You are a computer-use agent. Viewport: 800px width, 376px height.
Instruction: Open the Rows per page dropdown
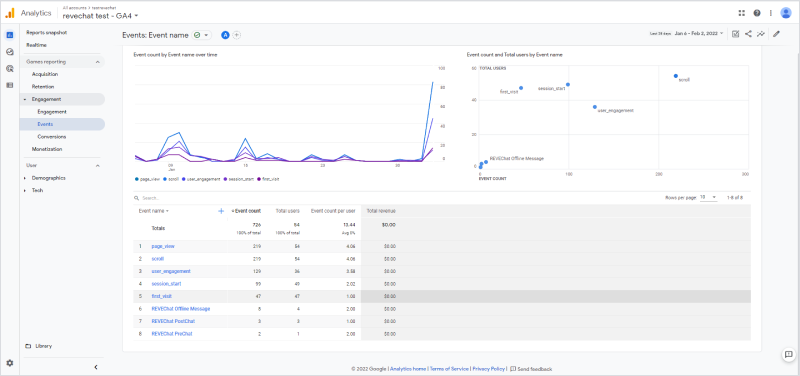(708, 197)
